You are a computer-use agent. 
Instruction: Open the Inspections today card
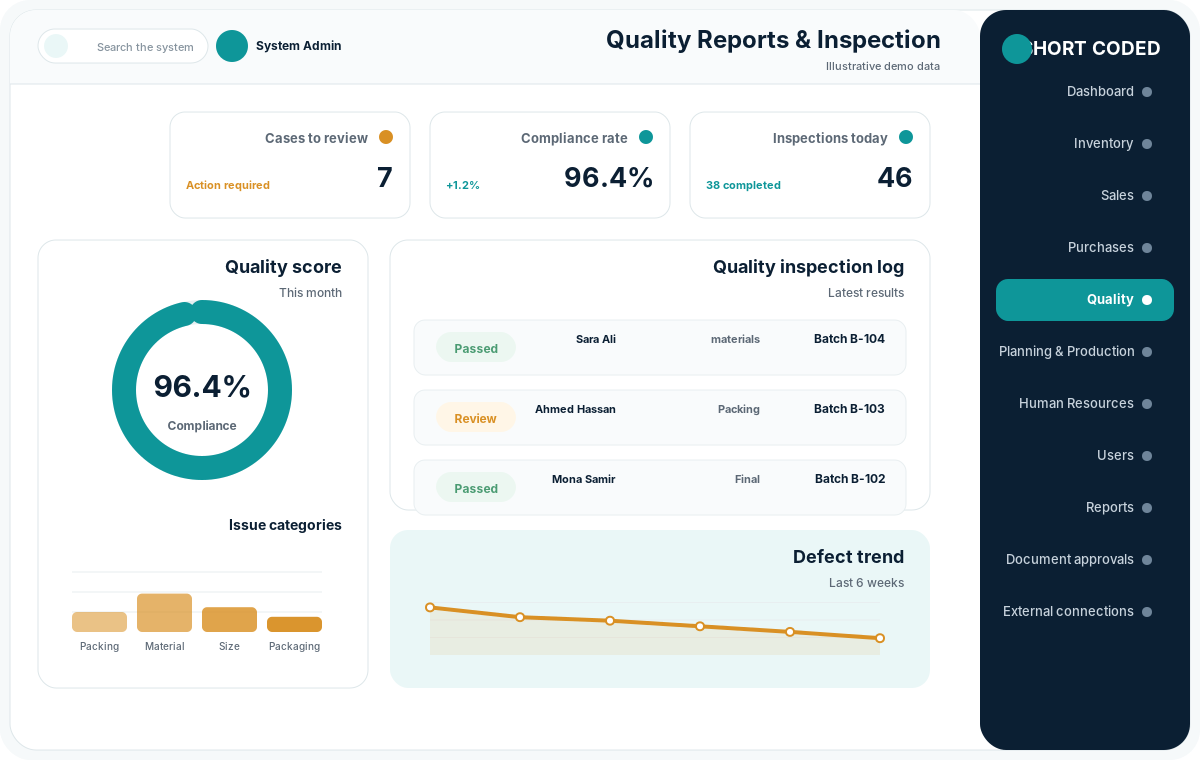click(x=810, y=165)
